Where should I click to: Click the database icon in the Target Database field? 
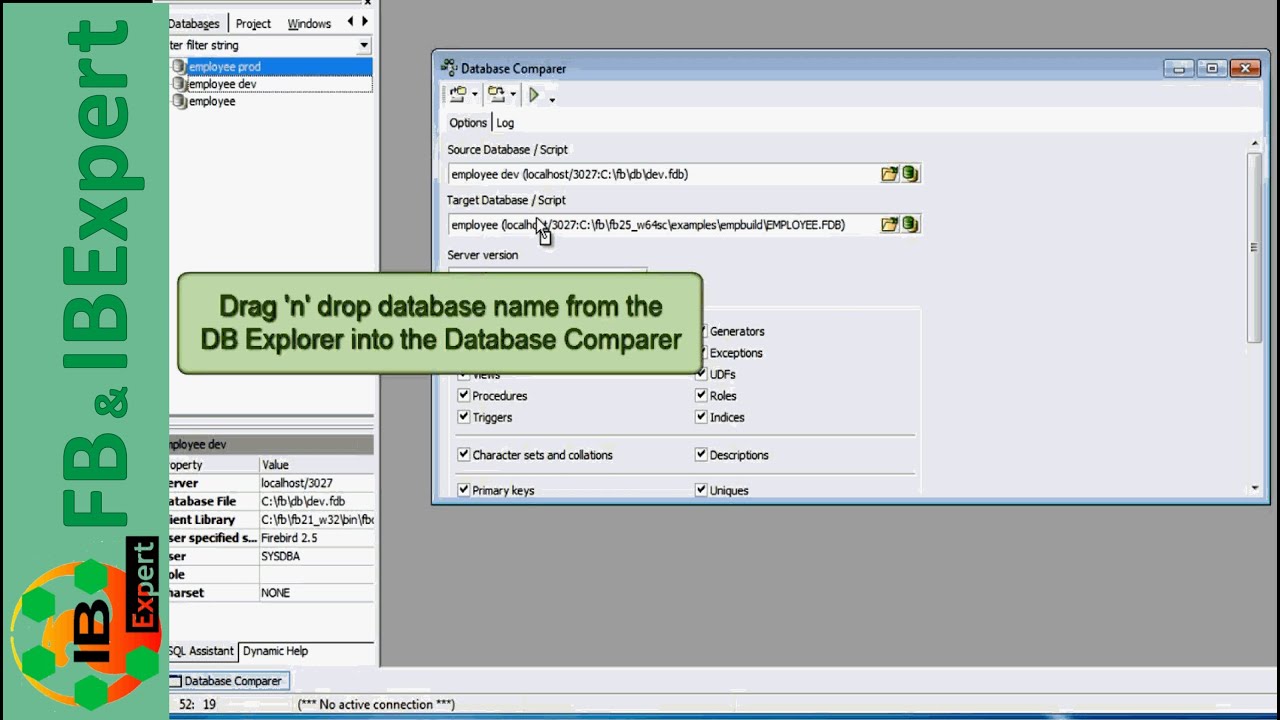(x=909, y=225)
